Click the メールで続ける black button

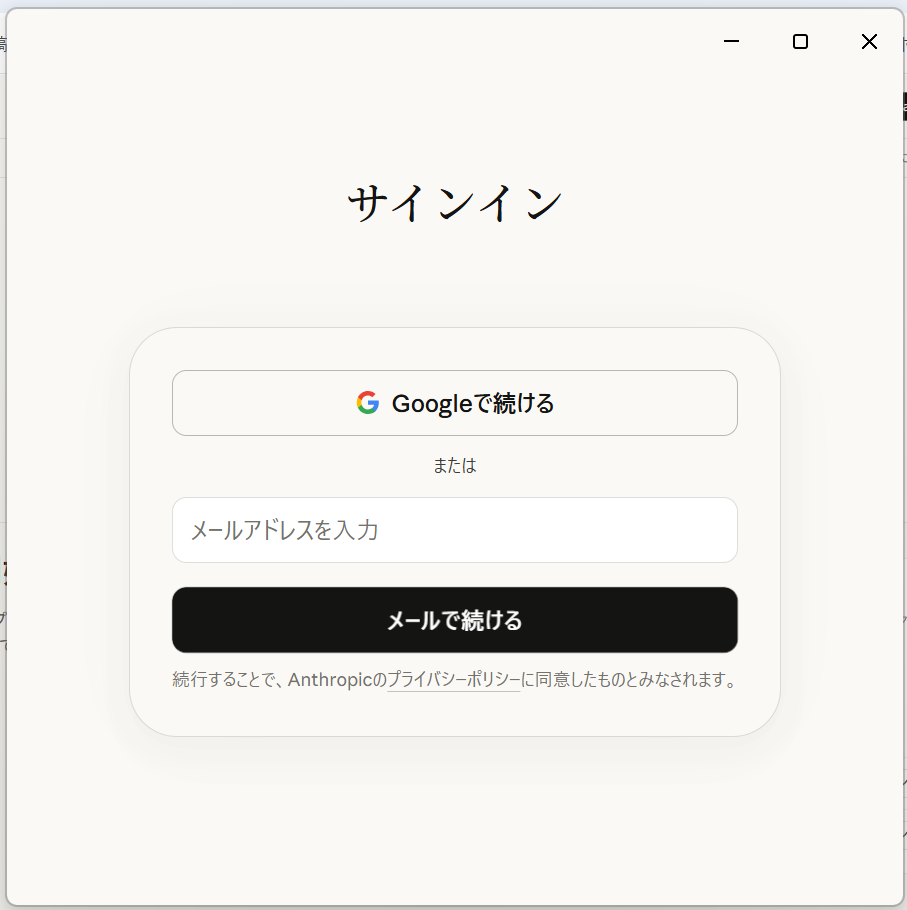(454, 620)
